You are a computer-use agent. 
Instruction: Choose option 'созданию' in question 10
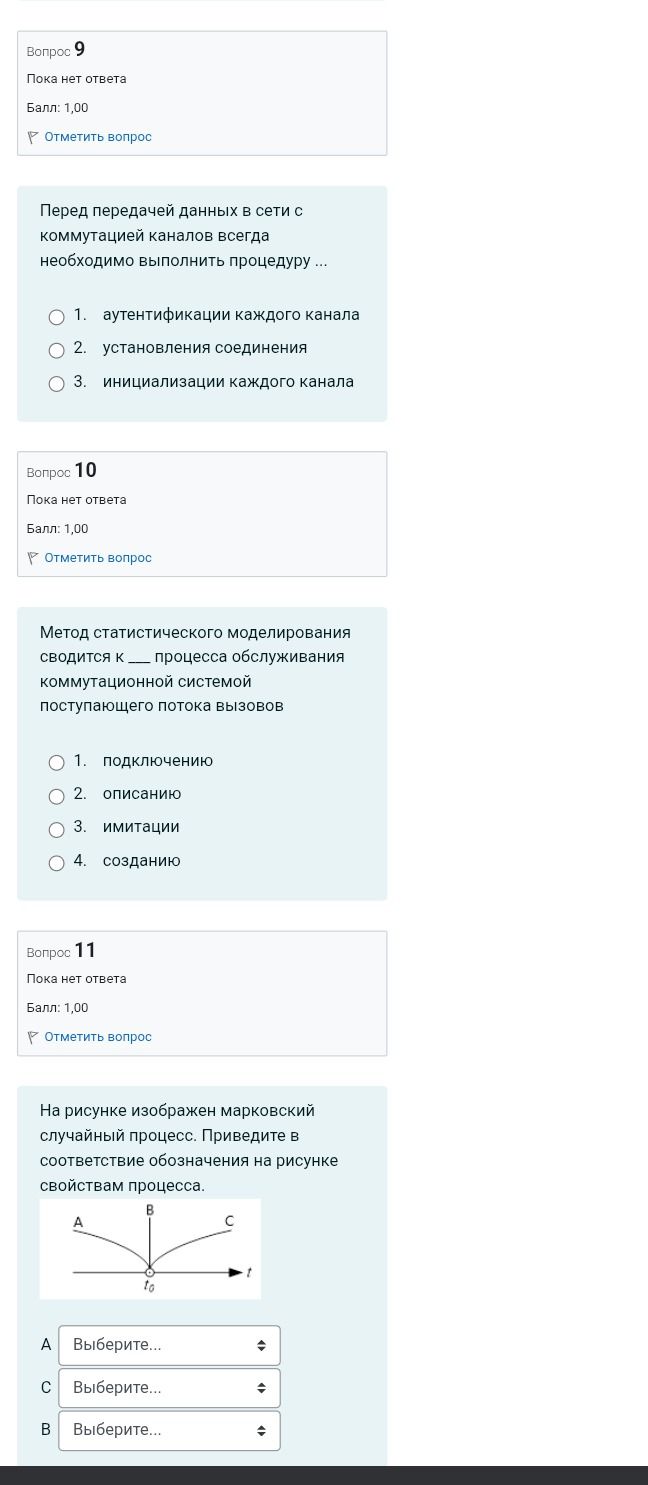pos(57,862)
